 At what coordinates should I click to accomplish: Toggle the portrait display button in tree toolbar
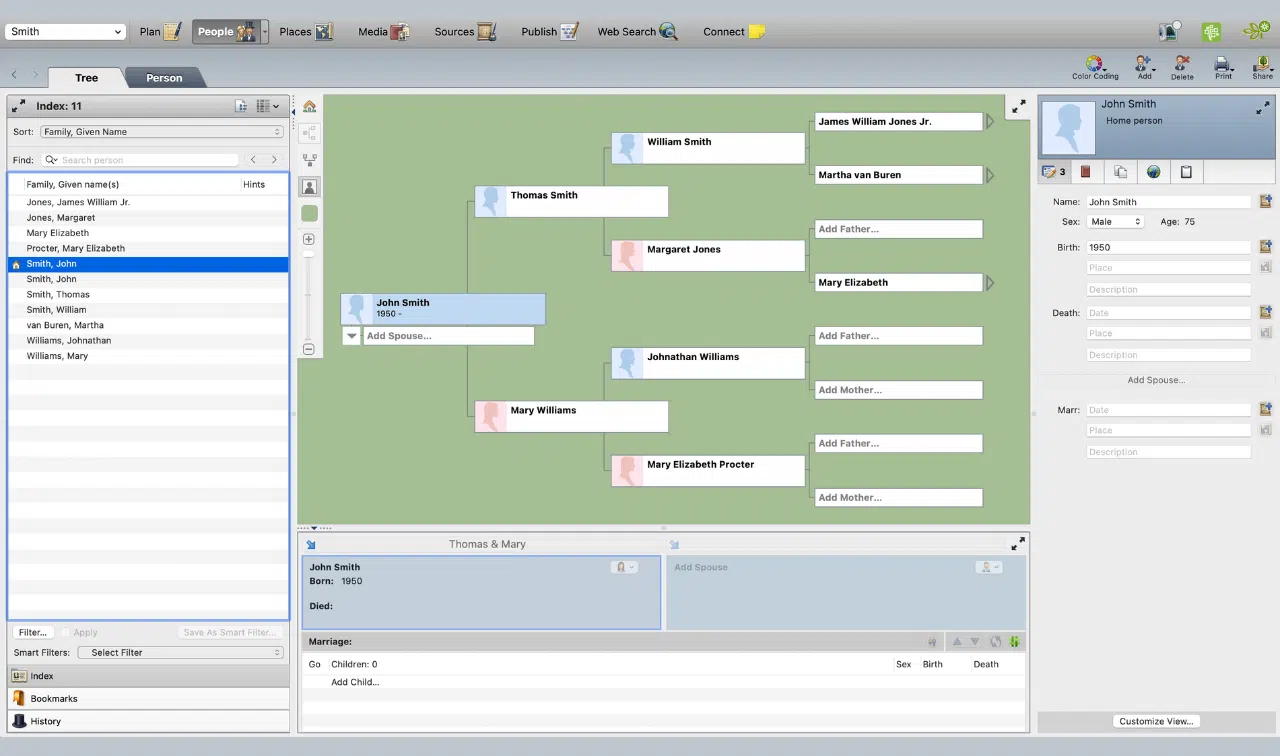(309, 186)
